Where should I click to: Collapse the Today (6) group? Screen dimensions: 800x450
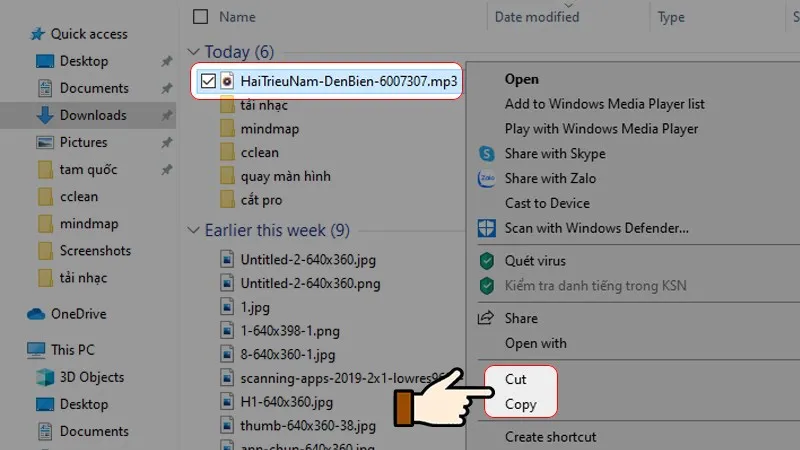pyautogui.click(x=193, y=52)
